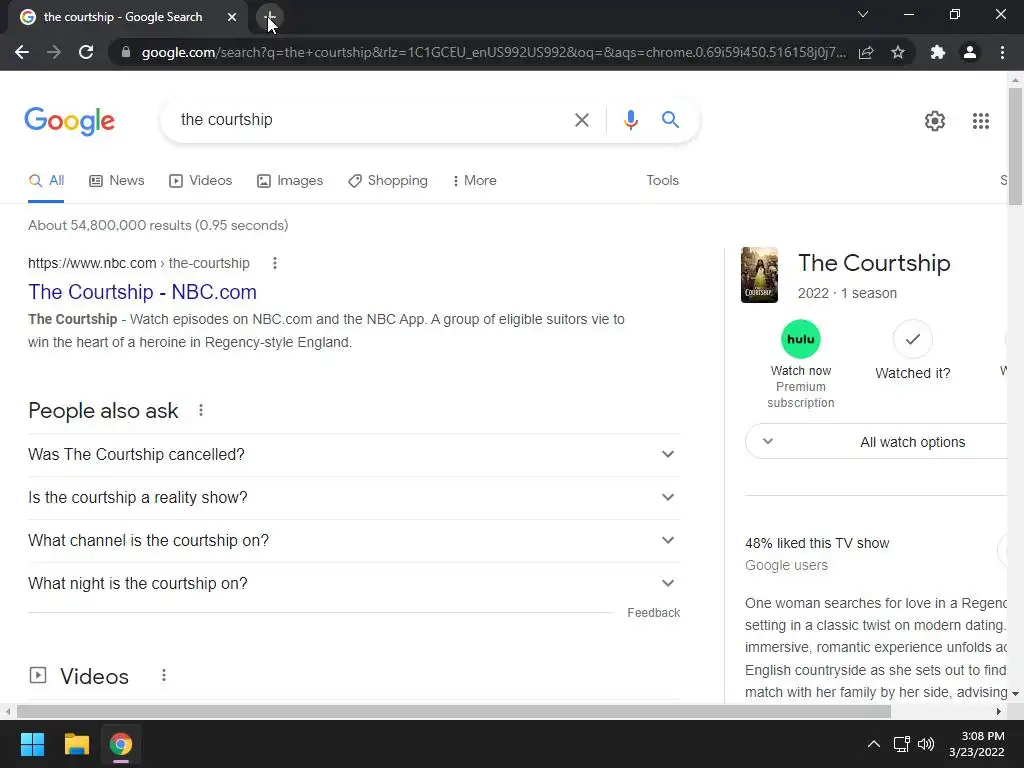Expand 'What night is the courtship on?'

(x=354, y=584)
